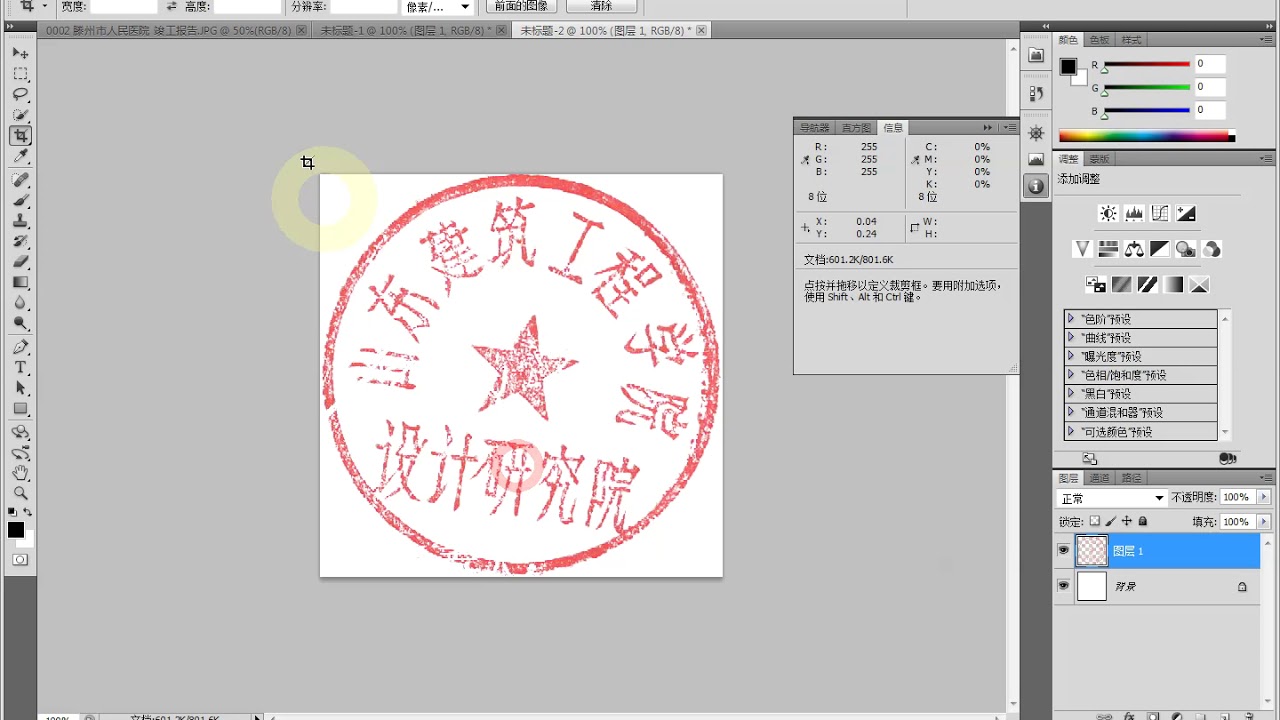Add a Brightness/Contrast adjustment
Viewport: 1280px width, 720px height.
pyautogui.click(x=1108, y=213)
